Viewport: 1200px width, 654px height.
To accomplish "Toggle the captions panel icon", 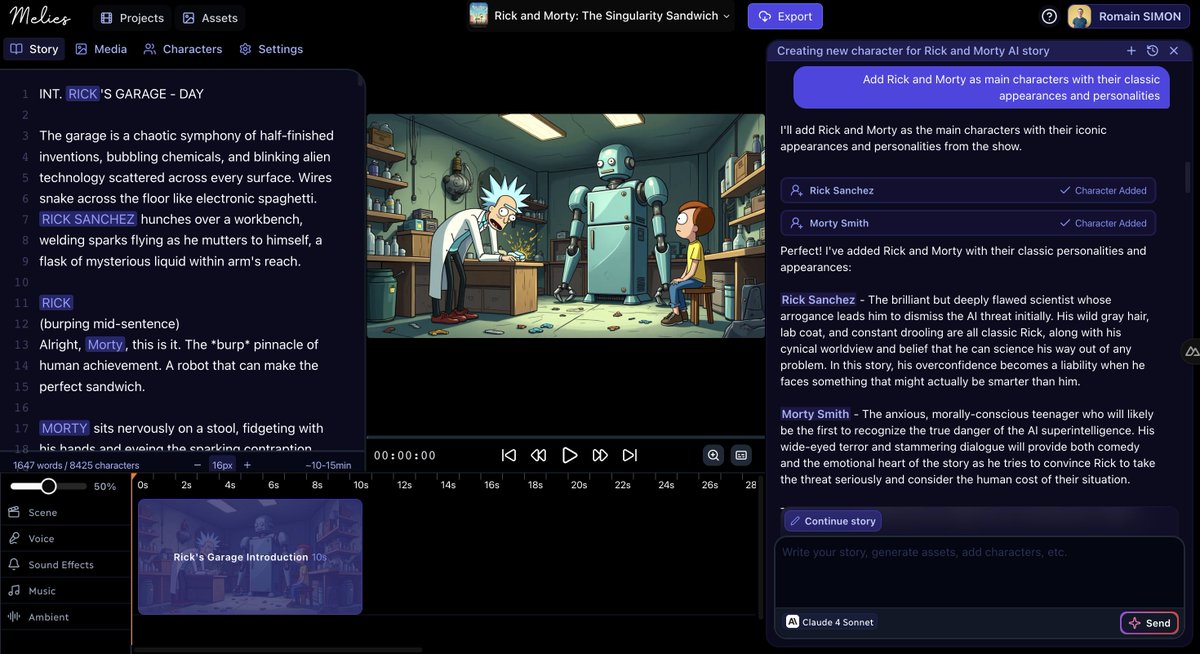I will coord(741,455).
